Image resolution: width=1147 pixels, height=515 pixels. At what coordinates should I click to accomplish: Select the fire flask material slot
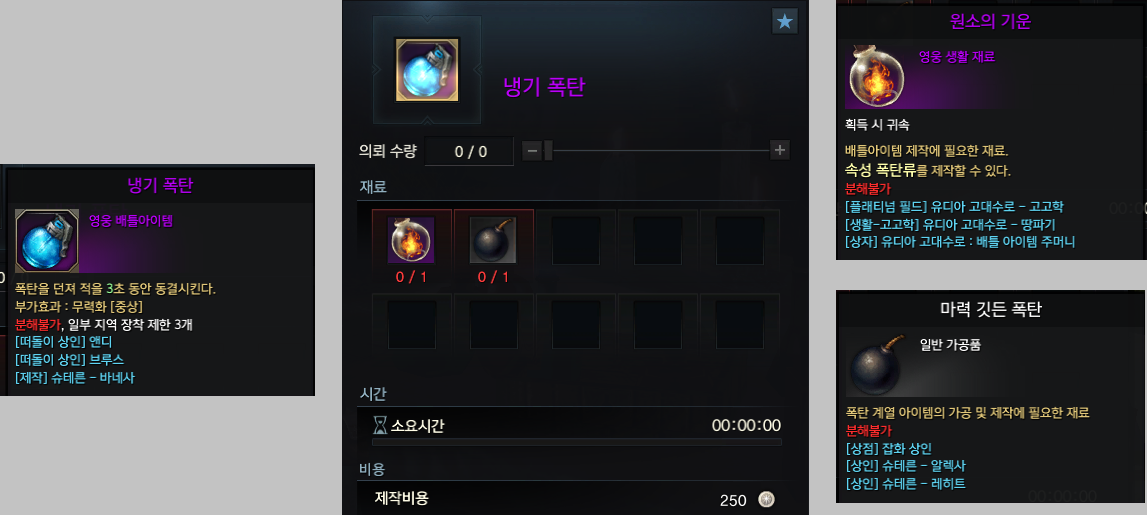point(411,240)
